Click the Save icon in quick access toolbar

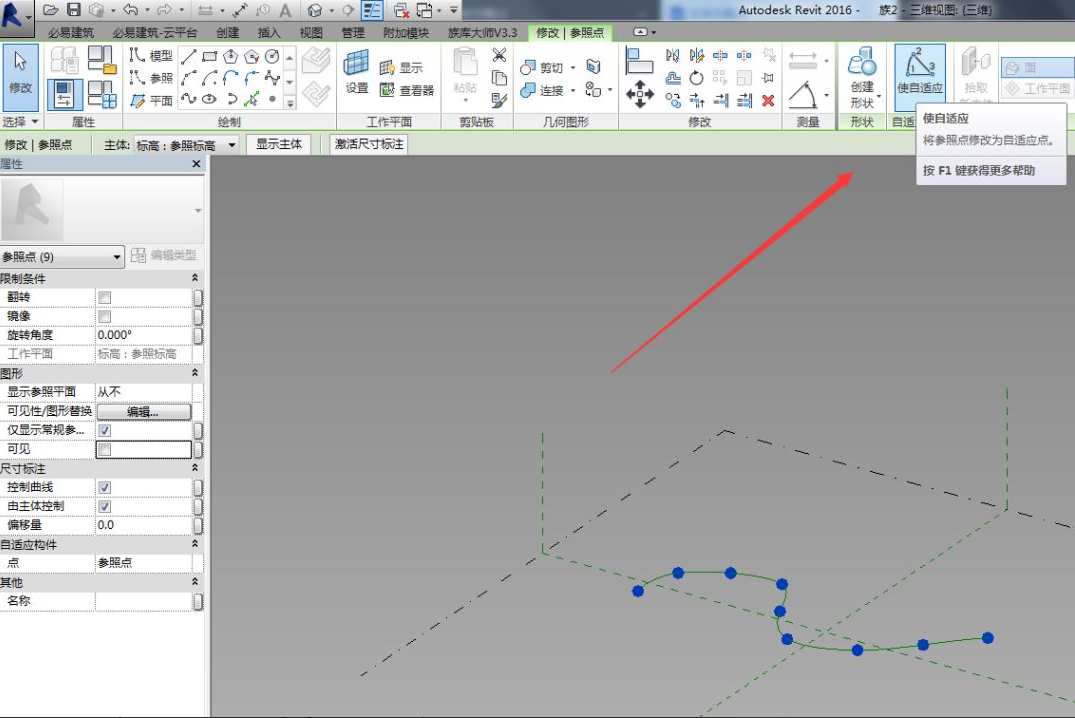click(x=73, y=10)
